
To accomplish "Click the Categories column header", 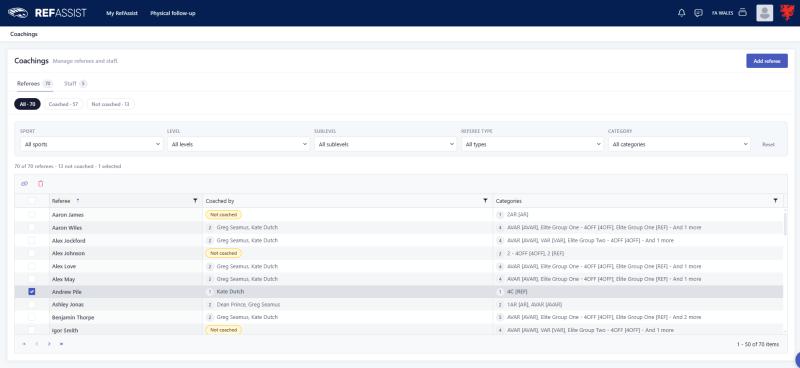I will click(x=509, y=201).
